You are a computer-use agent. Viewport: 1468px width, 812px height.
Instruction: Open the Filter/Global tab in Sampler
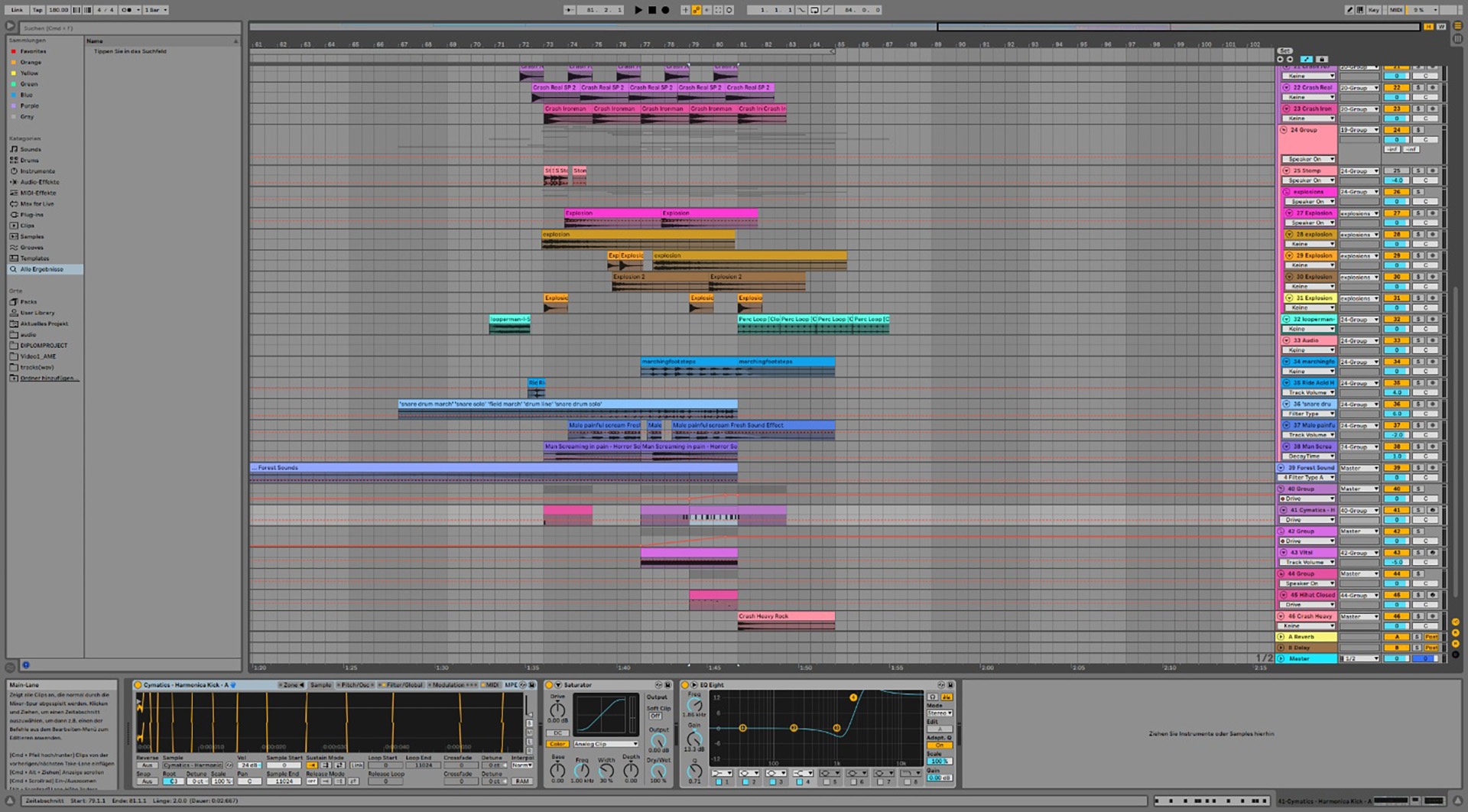tap(402, 685)
